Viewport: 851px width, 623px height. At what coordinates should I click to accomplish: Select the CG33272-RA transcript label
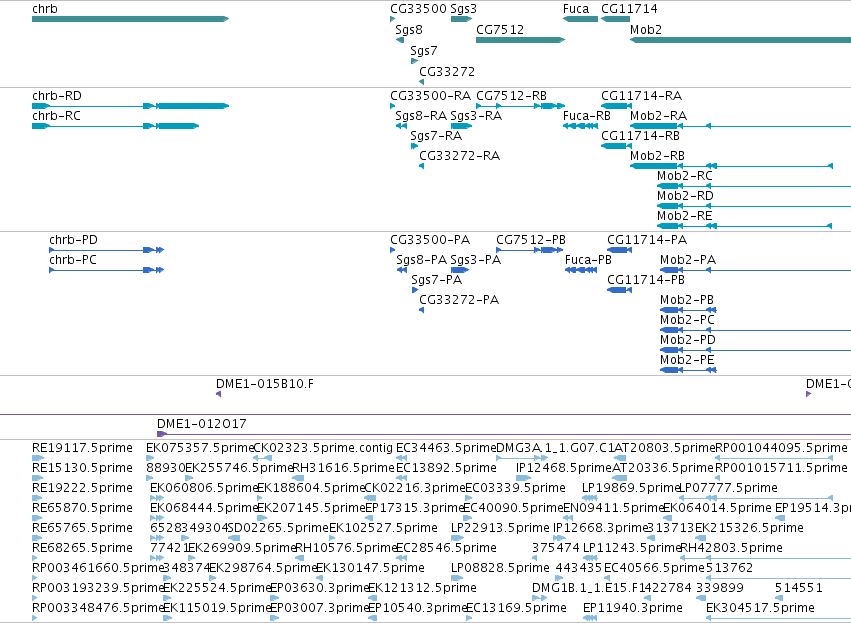[459, 156]
